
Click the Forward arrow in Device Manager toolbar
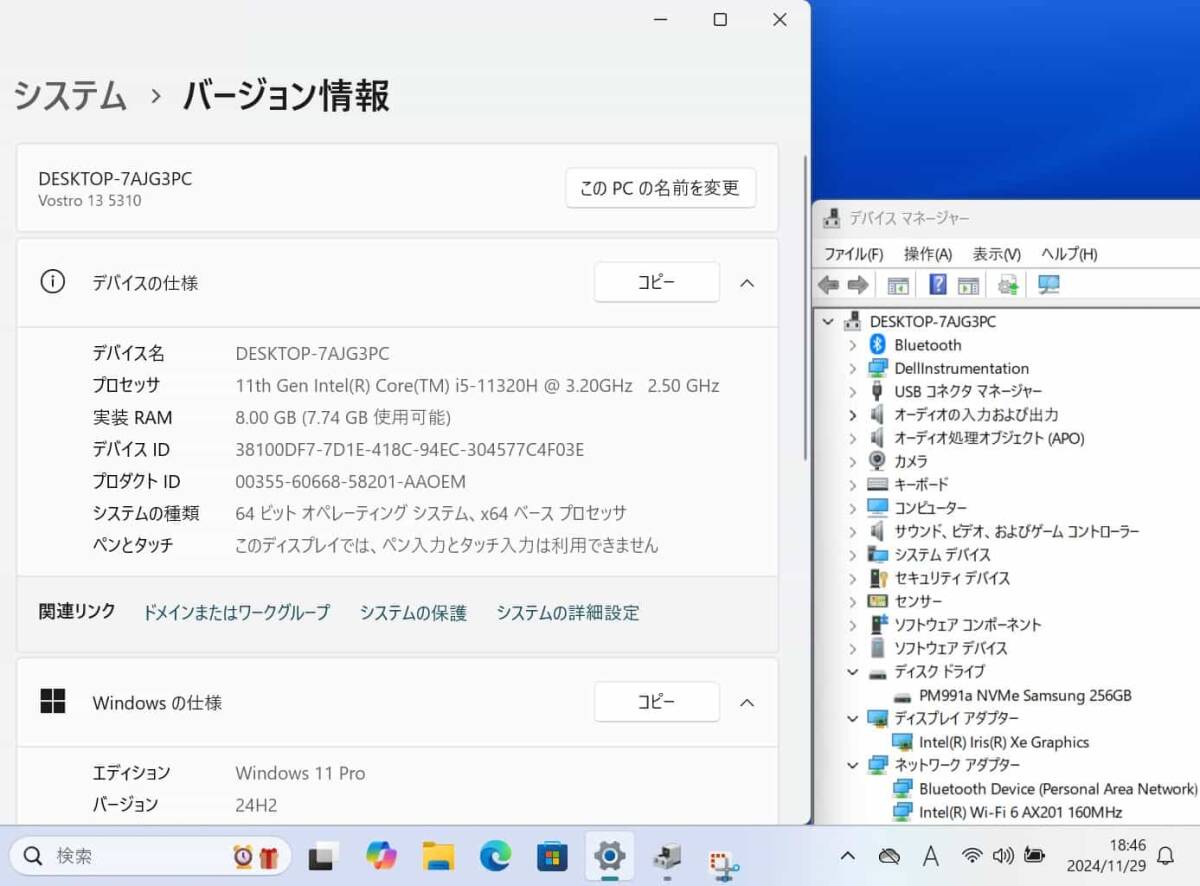pyautogui.click(x=857, y=285)
